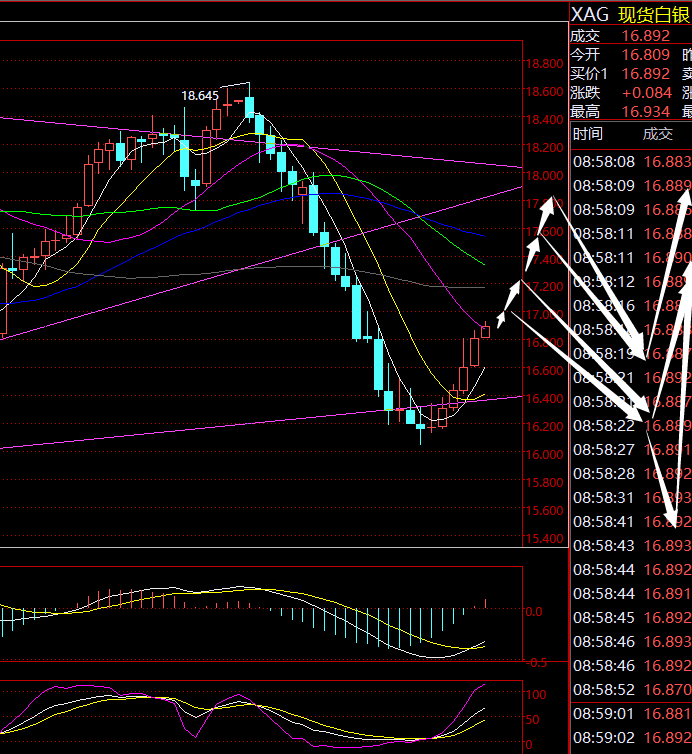Select the 时间 column header
Viewport: 692px width, 754px height.
[587, 134]
